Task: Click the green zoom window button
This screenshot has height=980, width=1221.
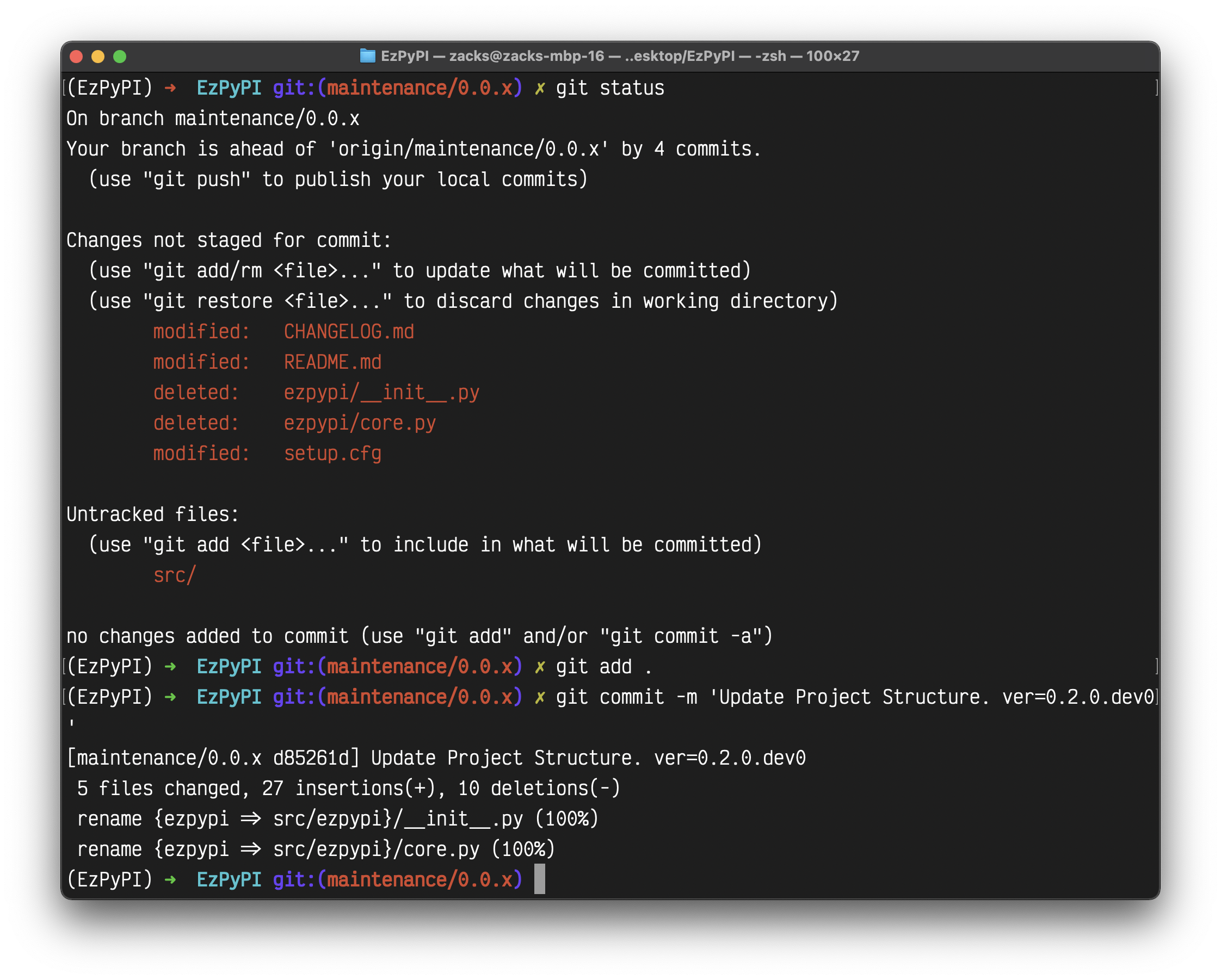Action: click(120, 57)
